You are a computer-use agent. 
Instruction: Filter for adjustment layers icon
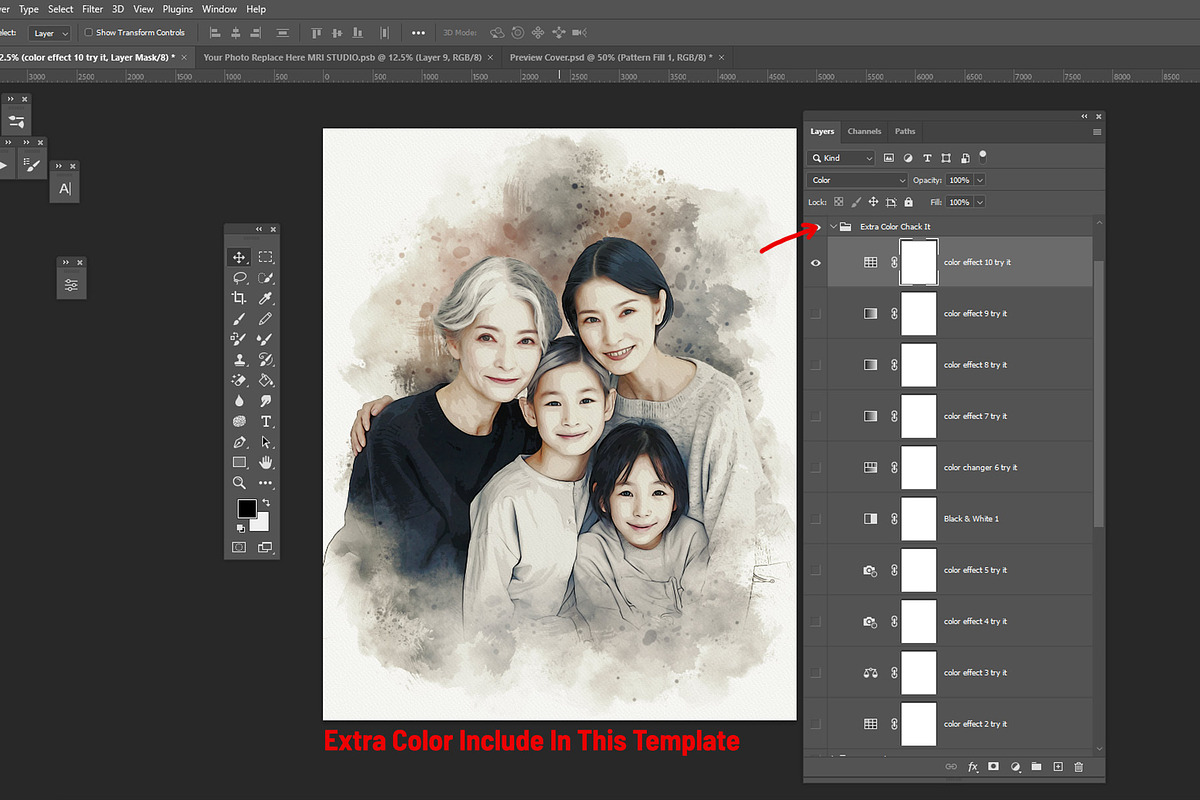click(x=908, y=158)
